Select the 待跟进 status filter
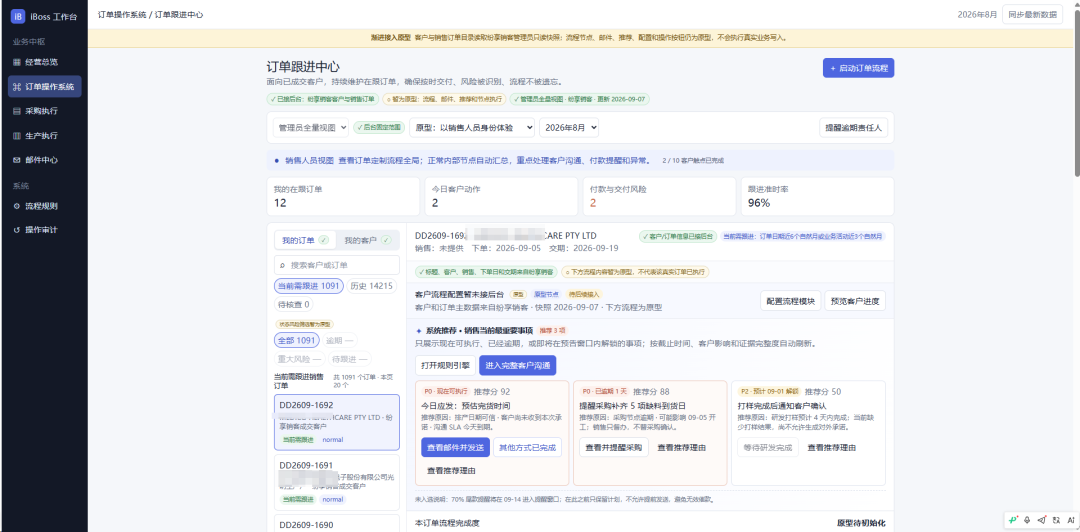This screenshot has height=532, width=1080. pos(350,358)
